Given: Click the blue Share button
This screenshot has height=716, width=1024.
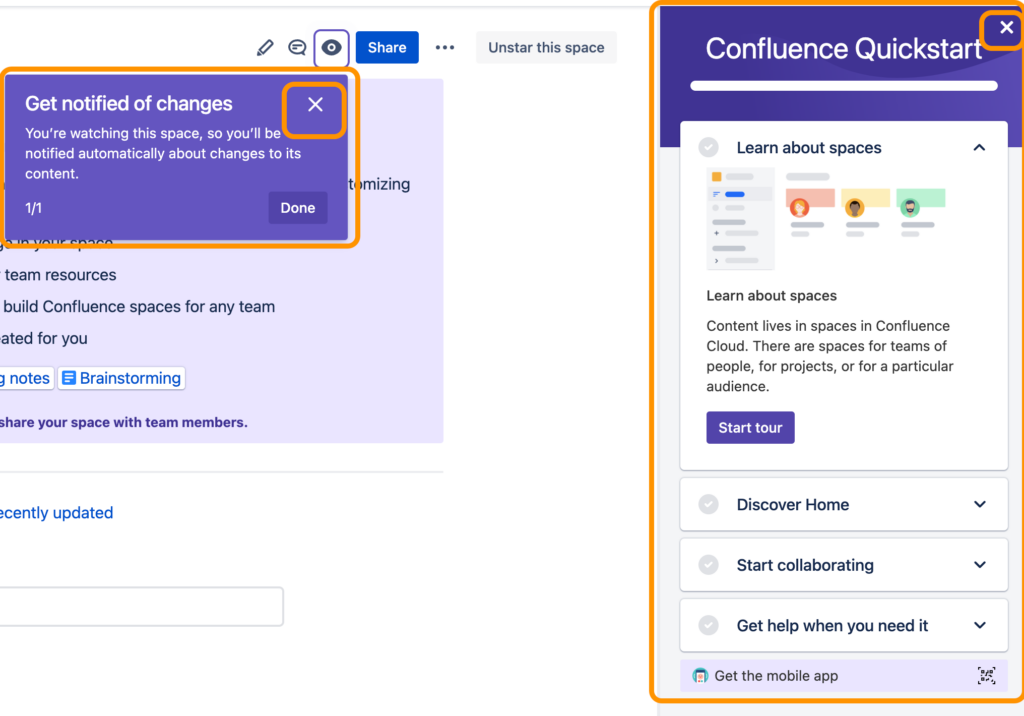Looking at the screenshot, I should [387, 48].
